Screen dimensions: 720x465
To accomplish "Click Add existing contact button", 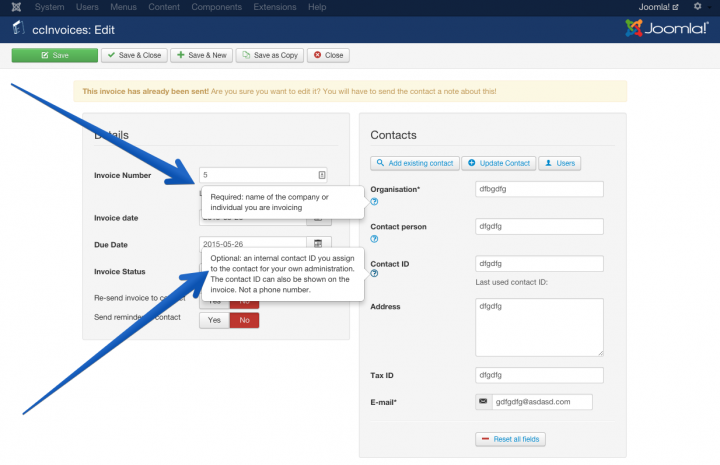I will pos(415,163).
